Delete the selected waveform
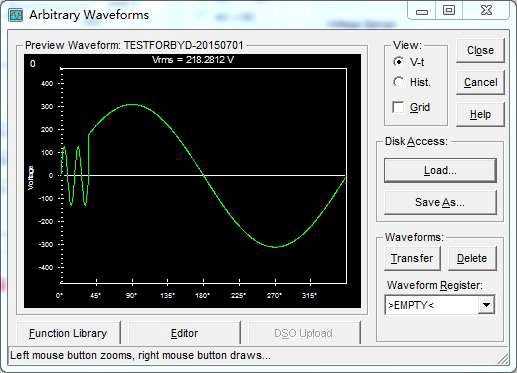This screenshot has width=517, height=373. 472,258
